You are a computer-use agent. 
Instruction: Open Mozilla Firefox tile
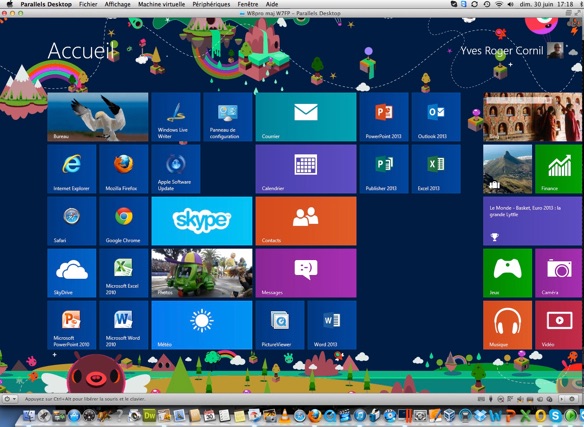124,169
